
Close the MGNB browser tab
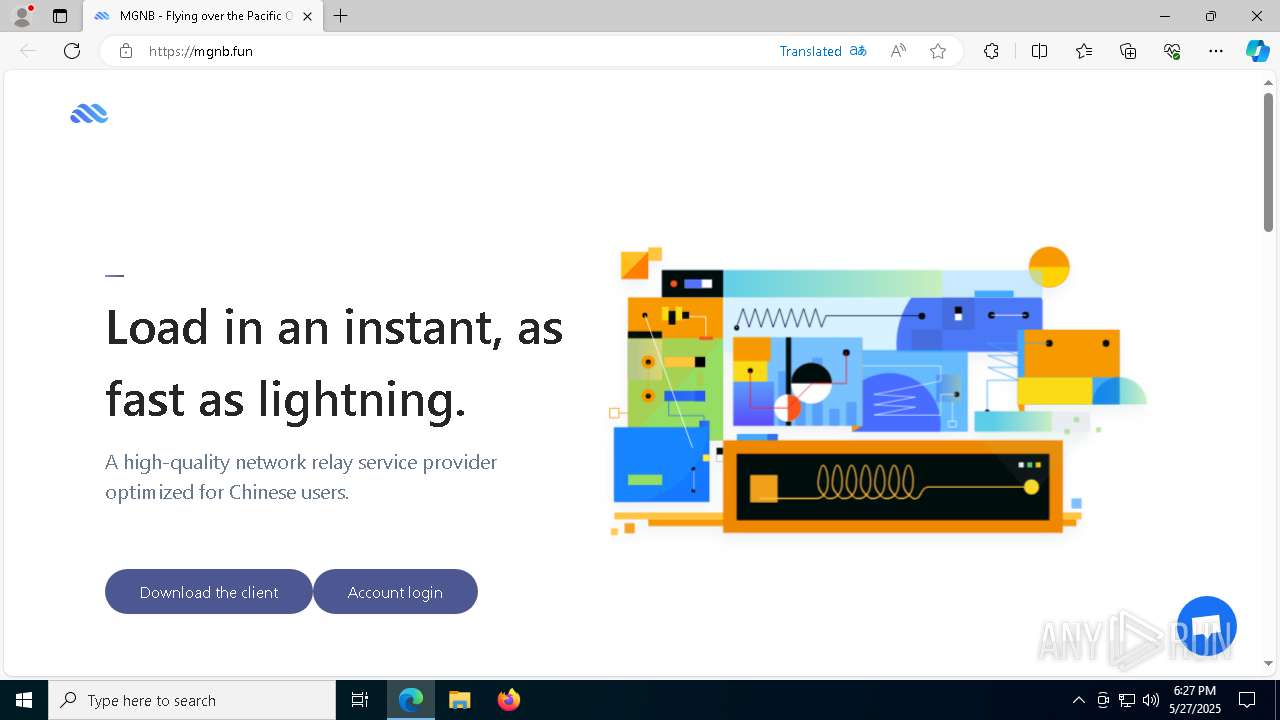tap(307, 16)
